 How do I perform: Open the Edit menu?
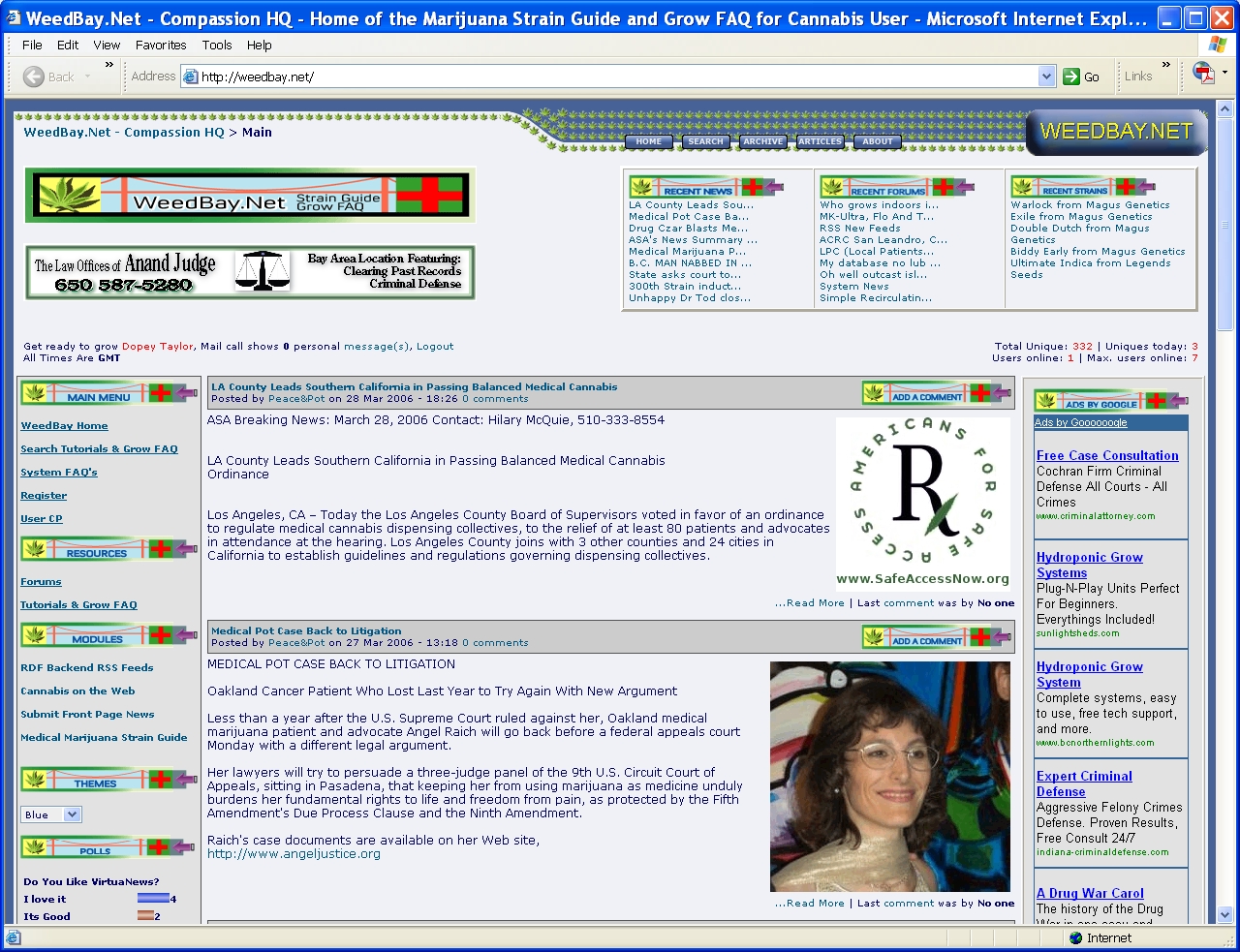[x=68, y=45]
